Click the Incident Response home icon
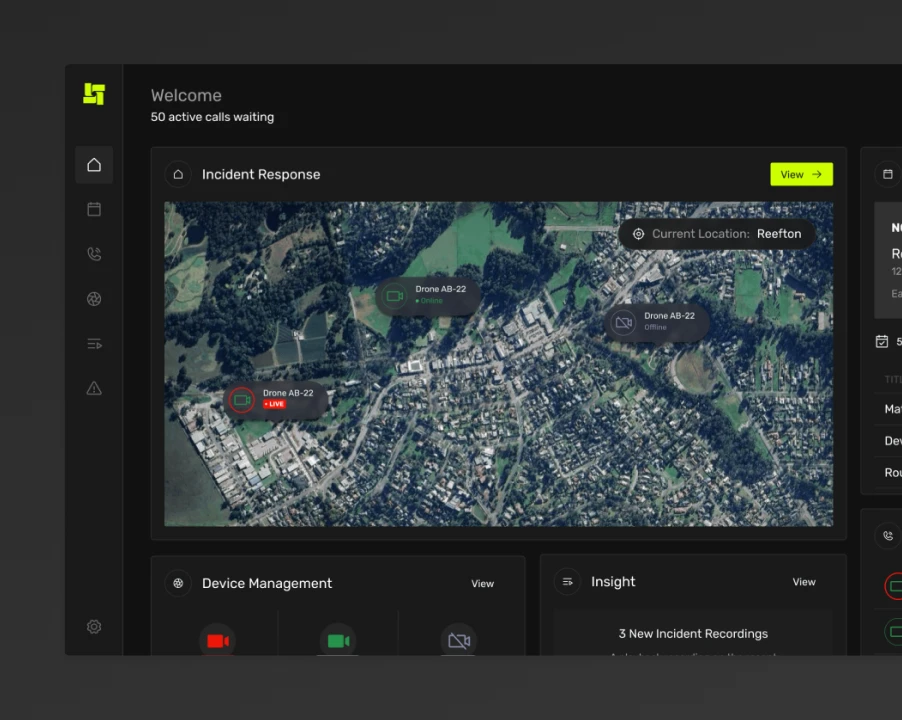This screenshot has height=720, width=902. tap(178, 174)
